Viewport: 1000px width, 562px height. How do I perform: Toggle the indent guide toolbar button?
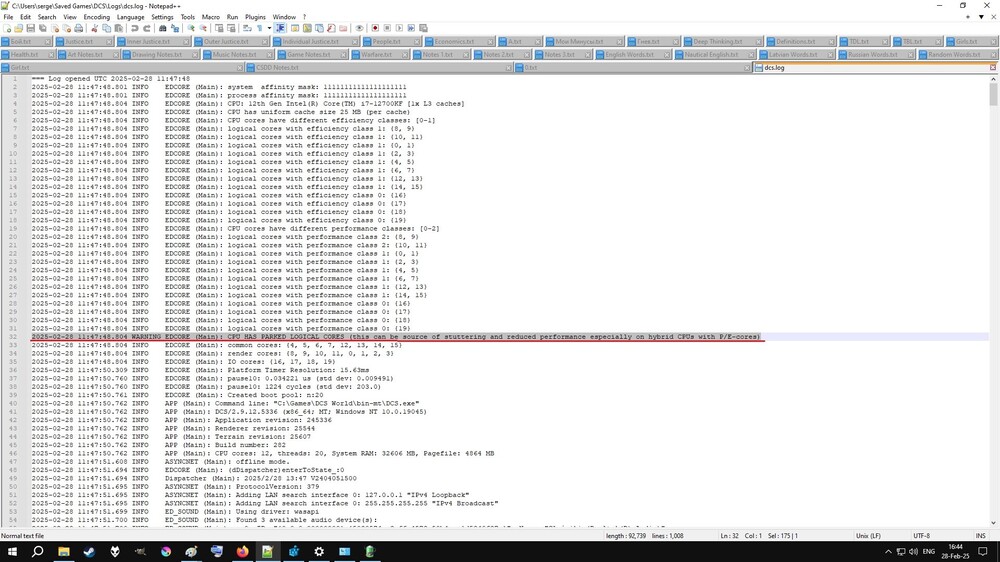tap(281, 28)
